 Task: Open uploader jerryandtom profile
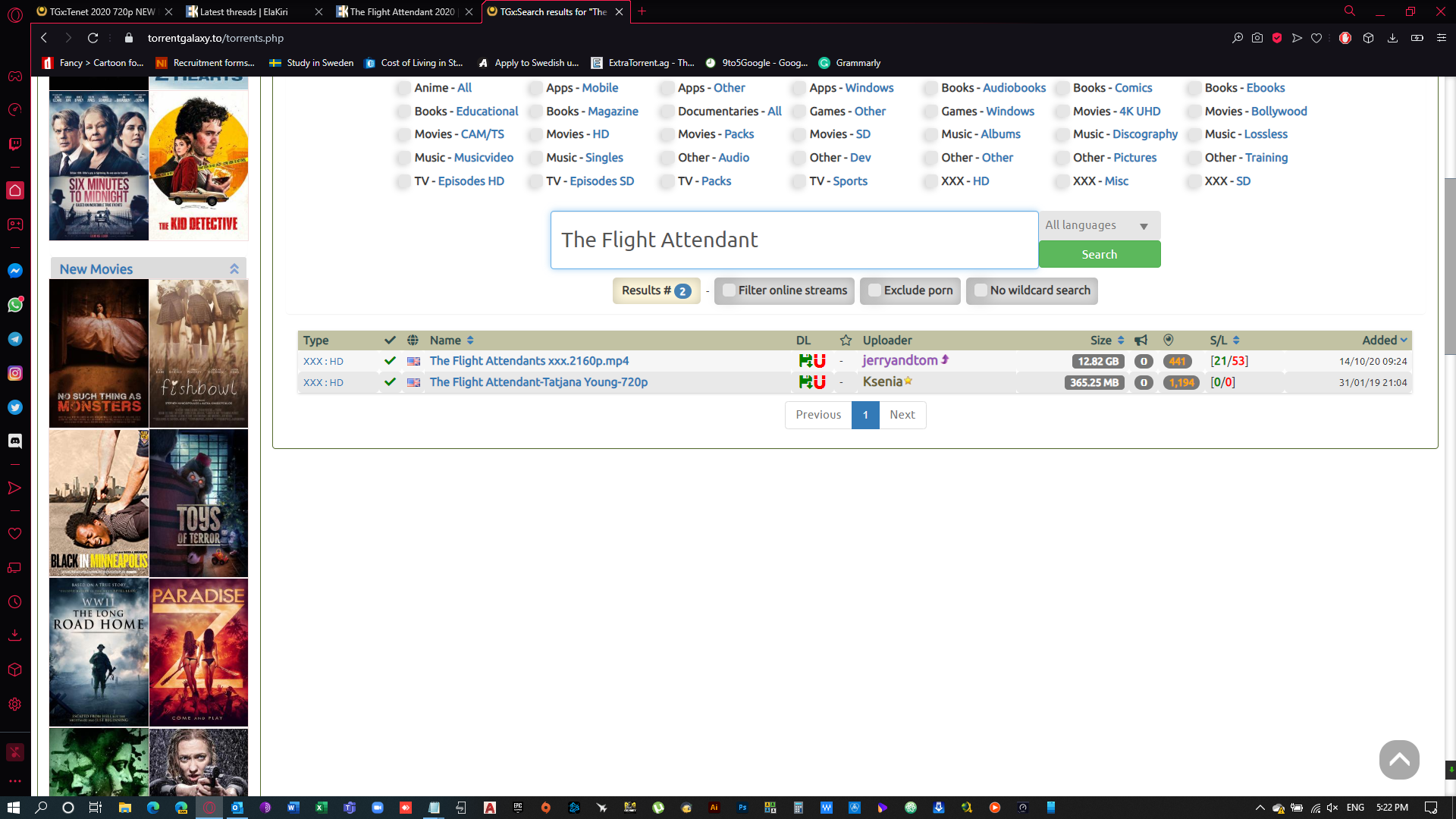pos(900,361)
